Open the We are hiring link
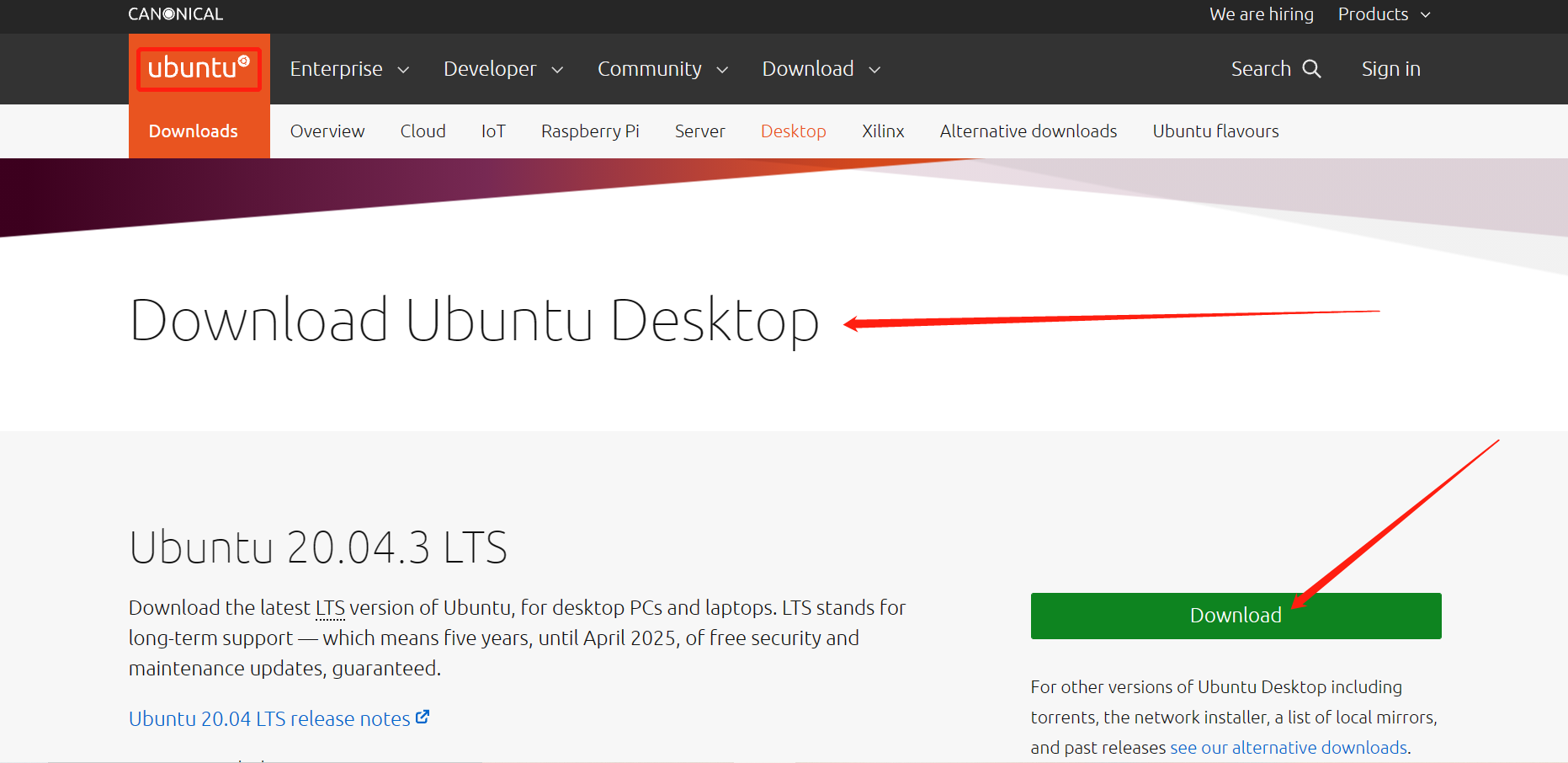The image size is (1568, 763). (x=1262, y=14)
